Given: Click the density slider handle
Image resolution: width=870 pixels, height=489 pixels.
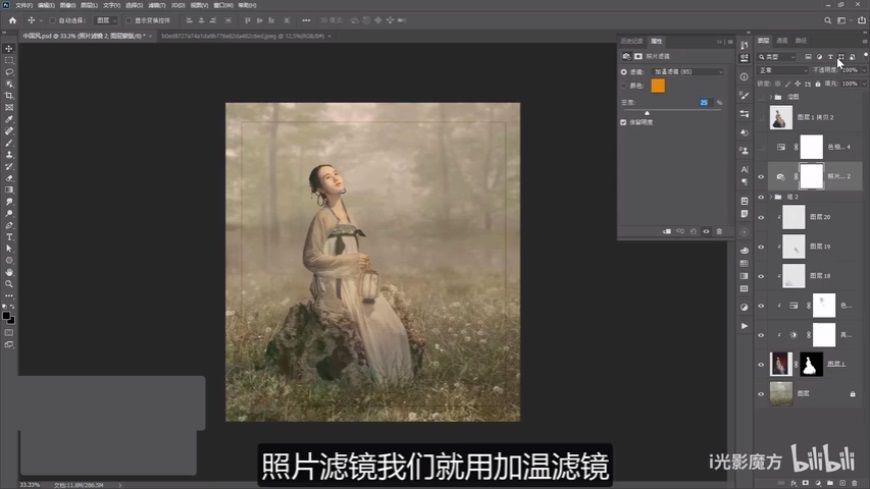Looking at the screenshot, I should [x=647, y=113].
